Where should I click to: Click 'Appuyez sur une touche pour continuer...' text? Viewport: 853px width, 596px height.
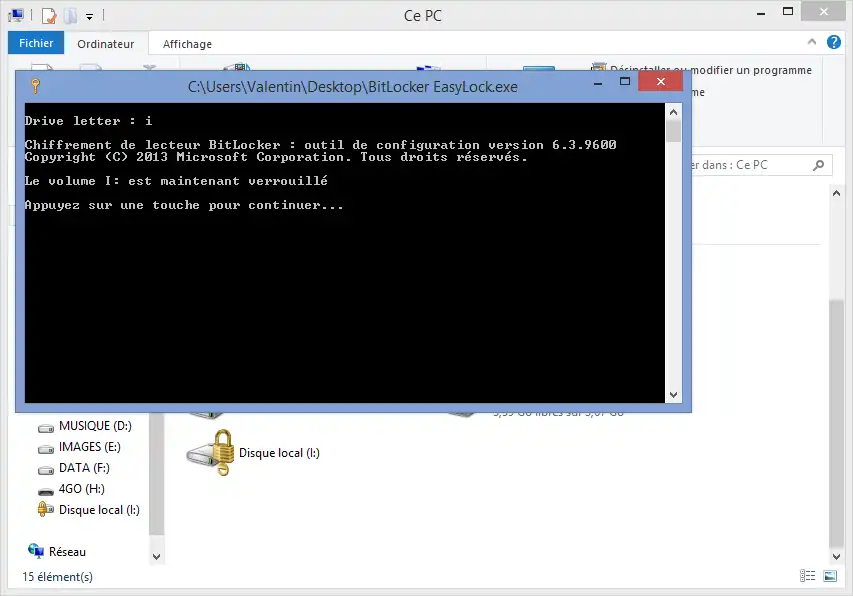point(184,206)
